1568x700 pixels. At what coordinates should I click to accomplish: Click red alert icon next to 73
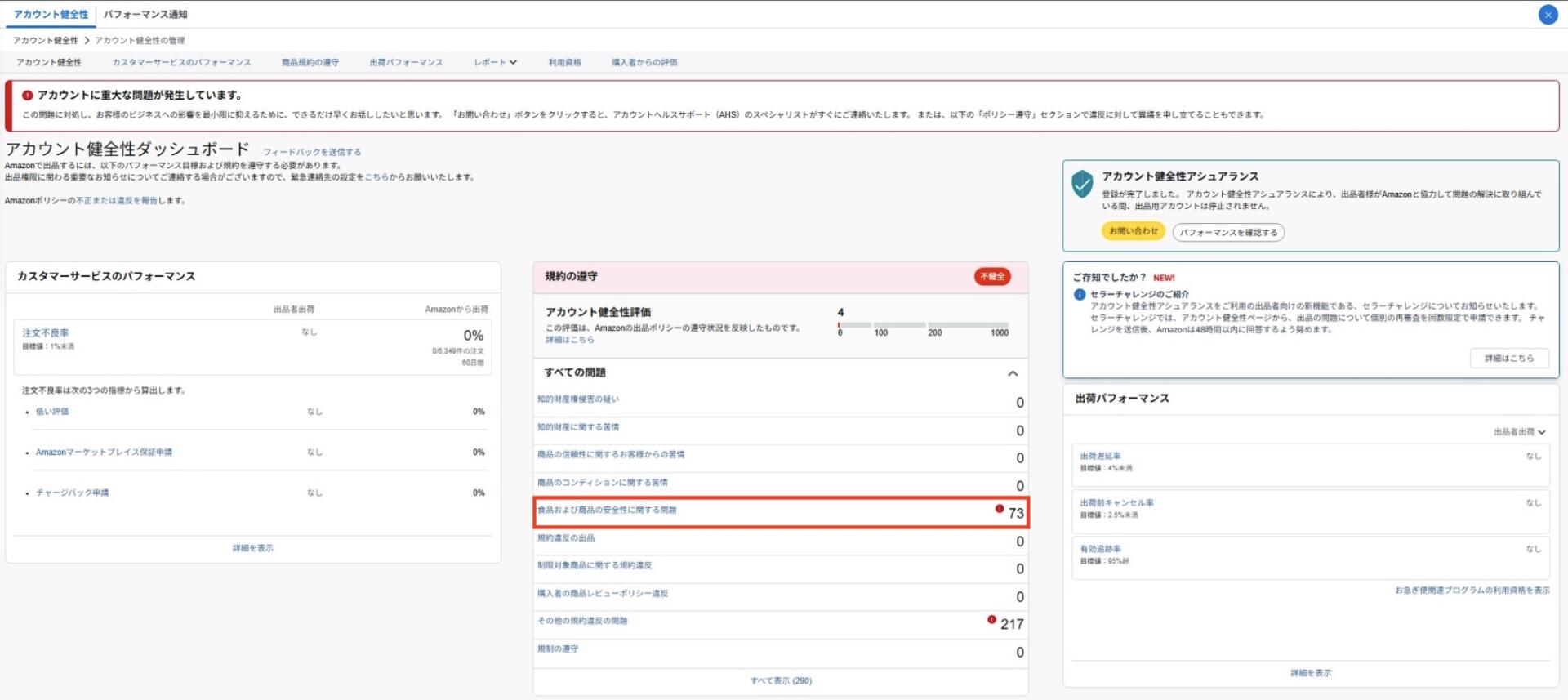(999, 509)
